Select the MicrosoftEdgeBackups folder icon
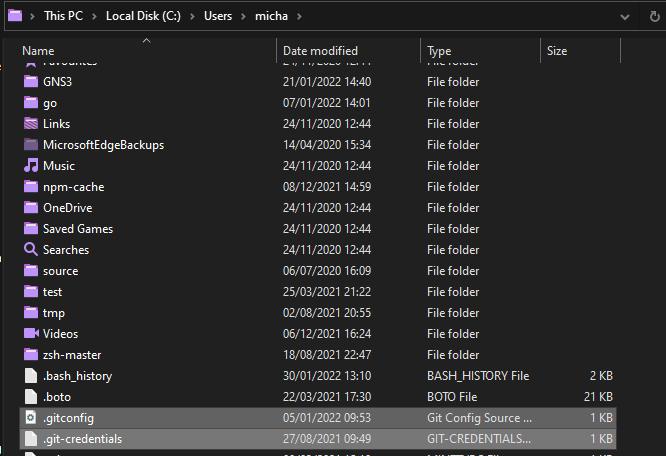This screenshot has height=456, width=666. [31, 145]
